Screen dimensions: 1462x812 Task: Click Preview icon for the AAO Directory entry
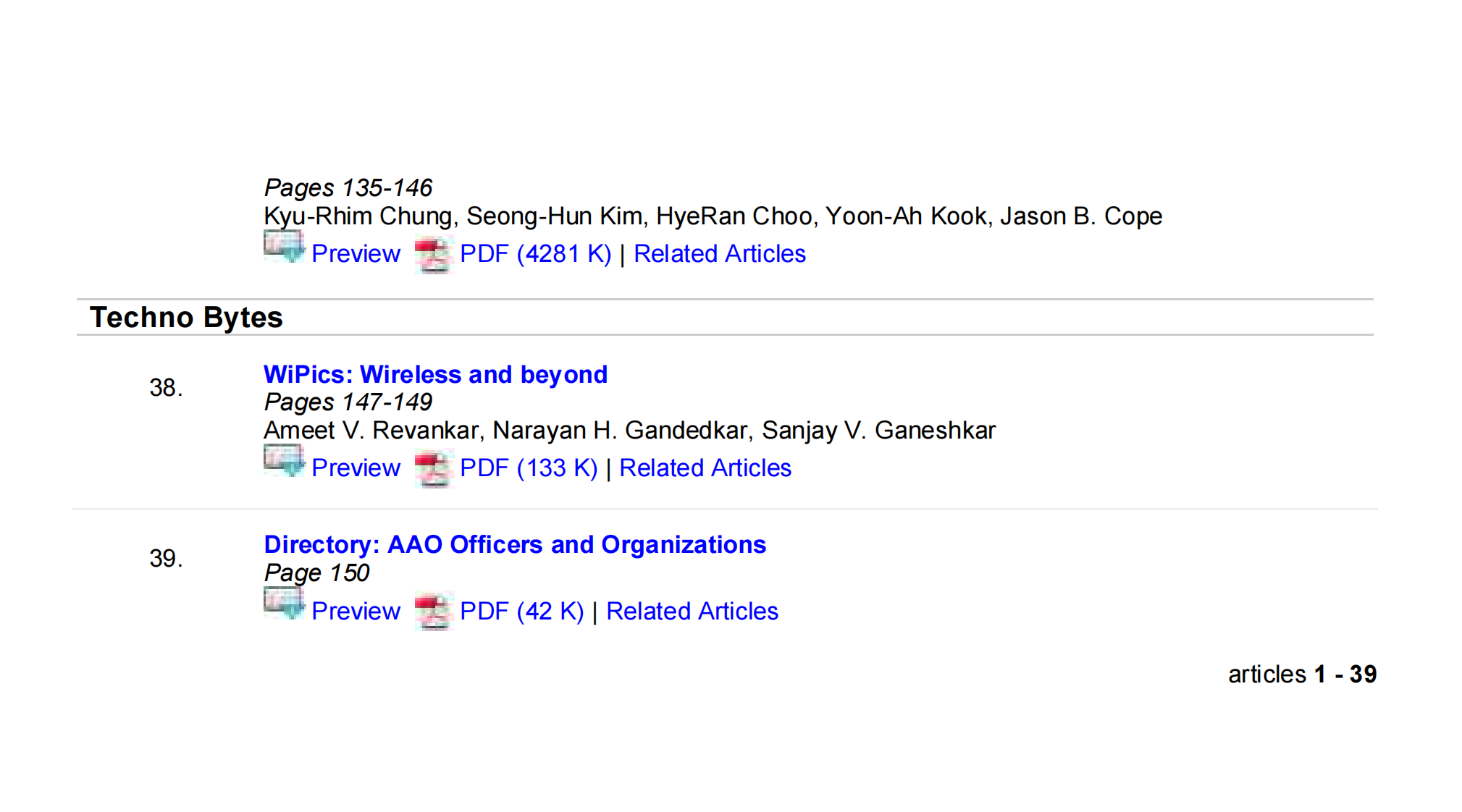click(x=283, y=604)
